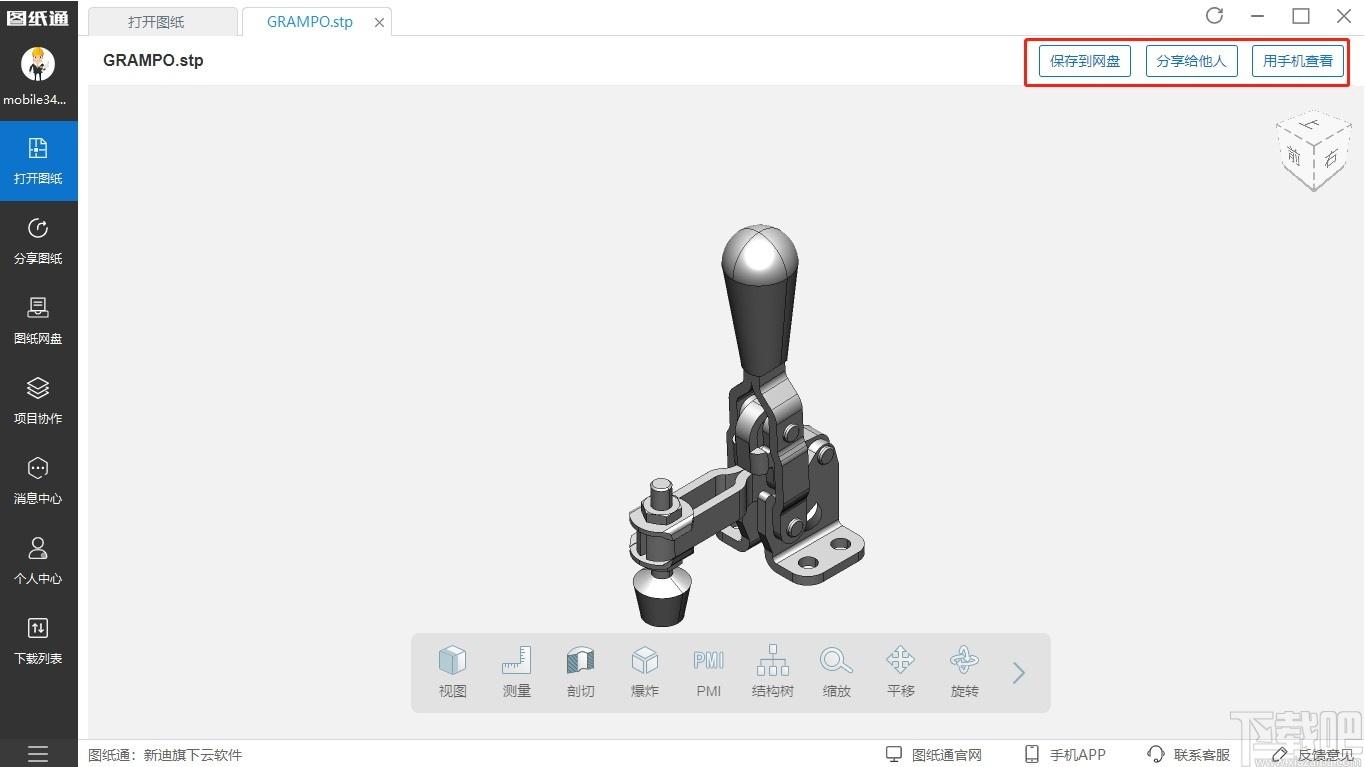Open the 结构树 structure tree

point(773,672)
